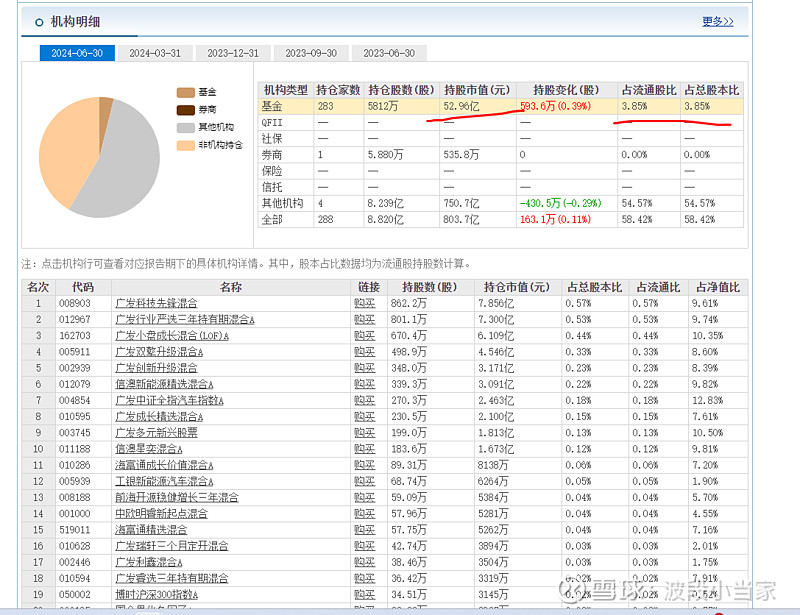Open fund 广发双擎升级混合A

pyautogui.click(x=159, y=352)
